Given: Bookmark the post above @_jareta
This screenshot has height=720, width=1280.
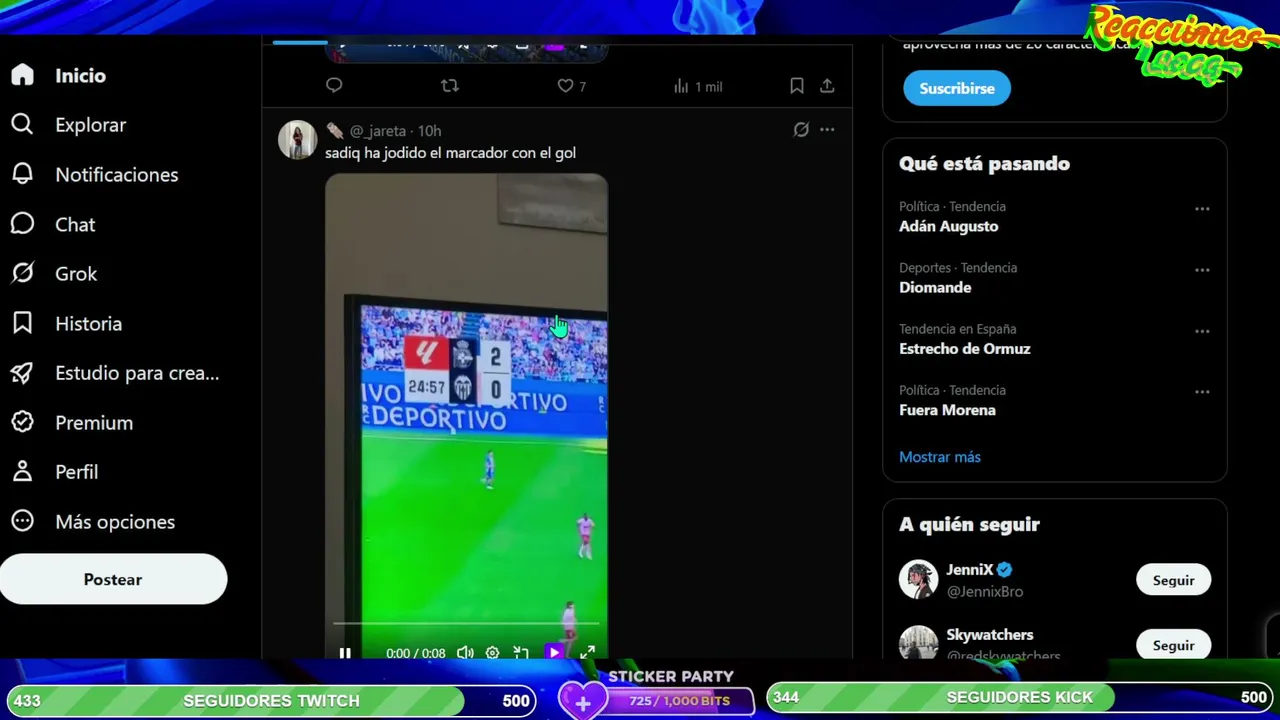Looking at the screenshot, I should [x=797, y=86].
